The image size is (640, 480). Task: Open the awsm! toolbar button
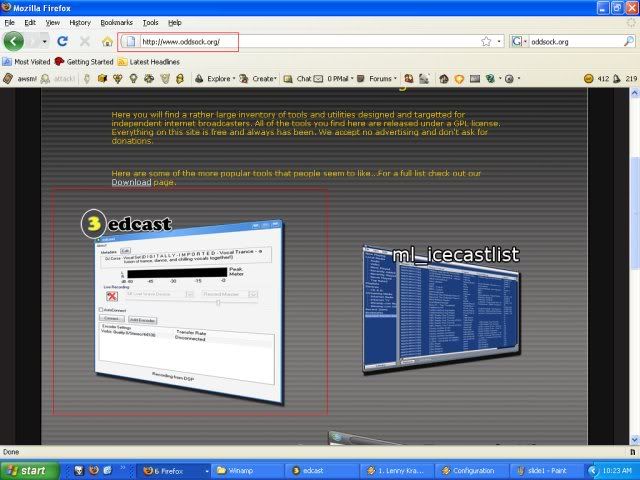point(21,78)
